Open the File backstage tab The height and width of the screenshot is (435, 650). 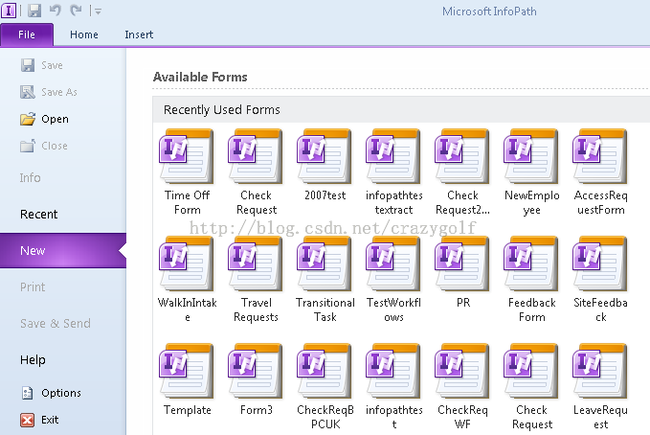click(27, 34)
